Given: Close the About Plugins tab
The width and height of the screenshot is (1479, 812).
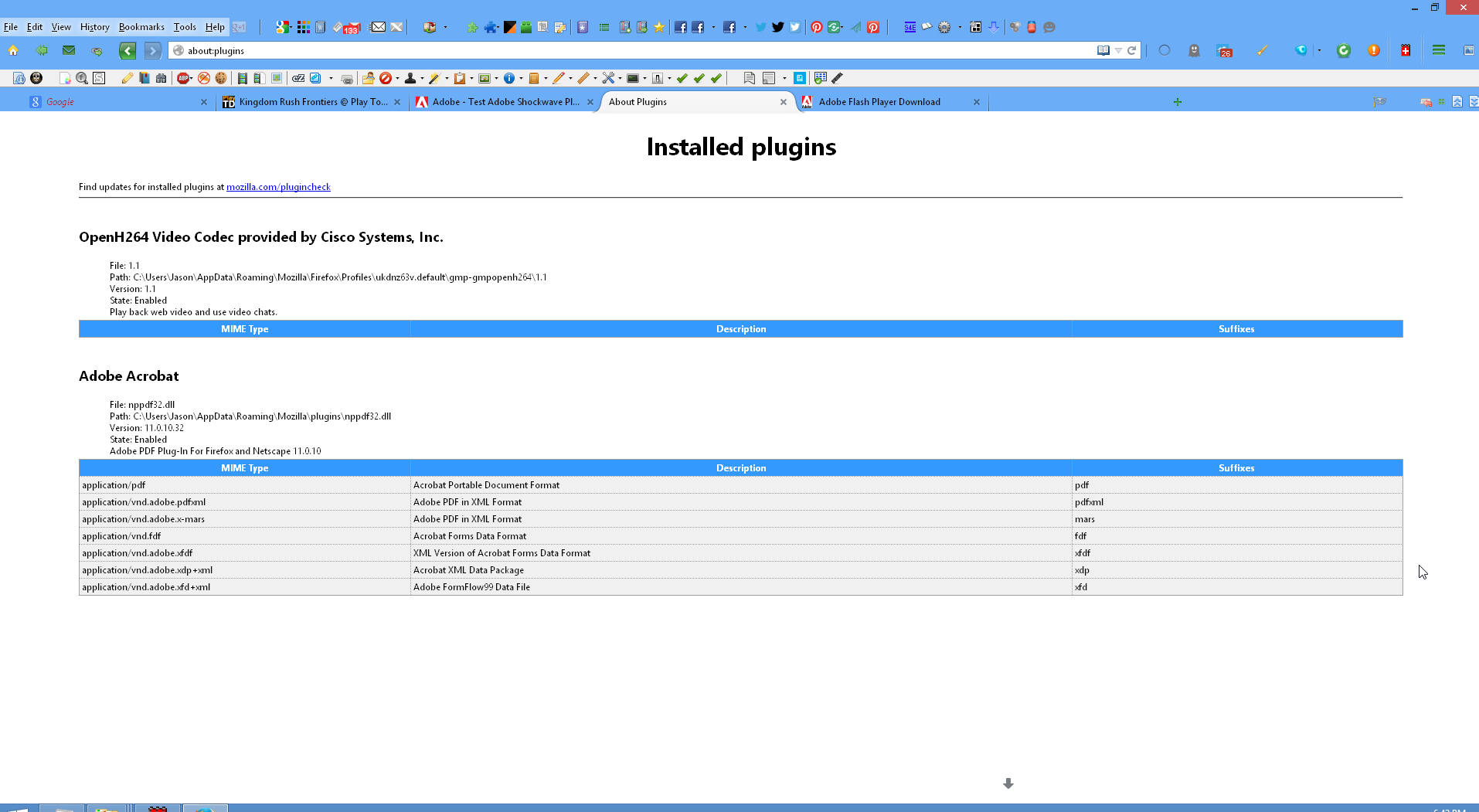Looking at the screenshot, I should click(x=784, y=102).
